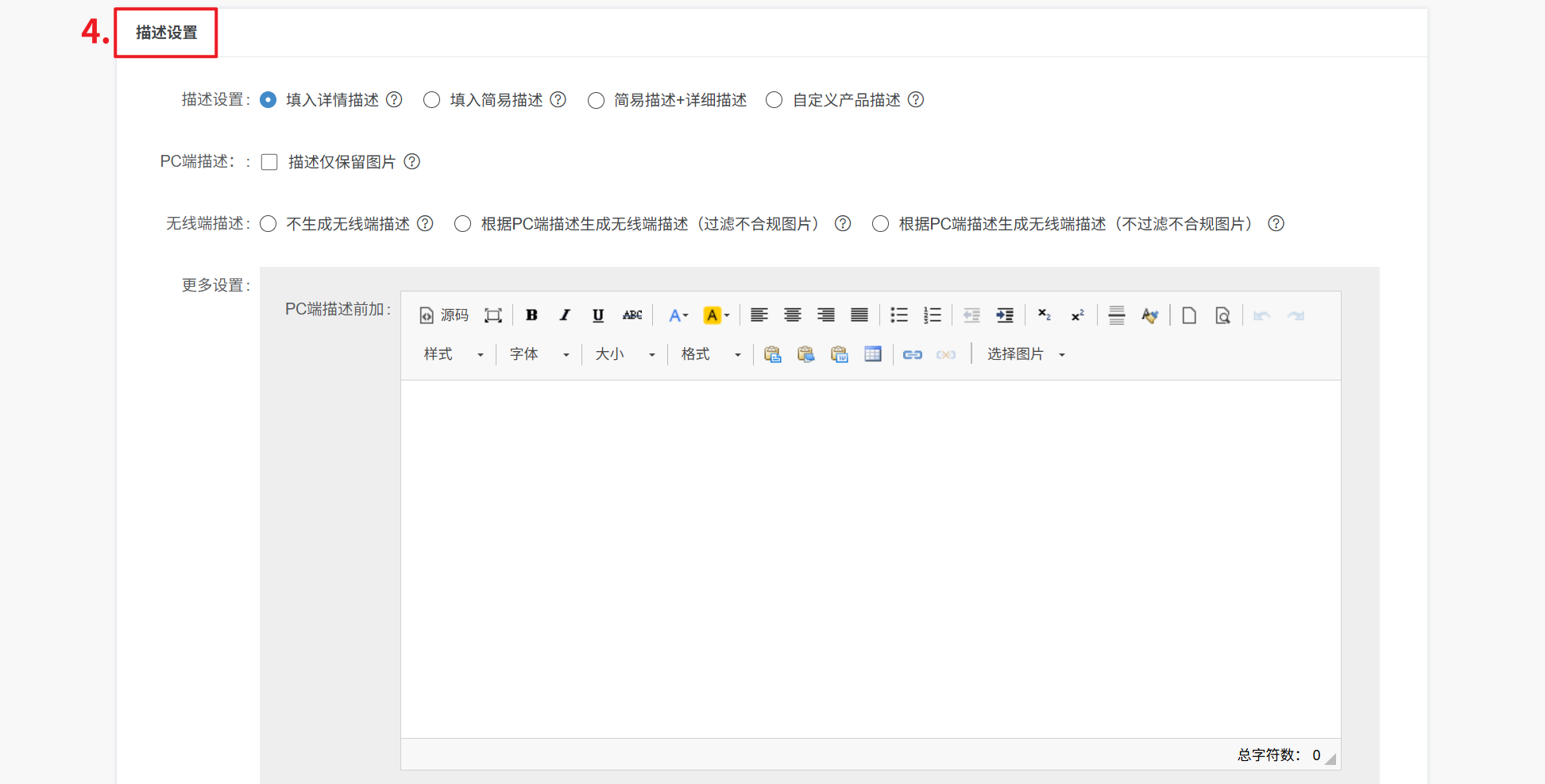Open the 样式 style dropdown

click(x=454, y=354)
